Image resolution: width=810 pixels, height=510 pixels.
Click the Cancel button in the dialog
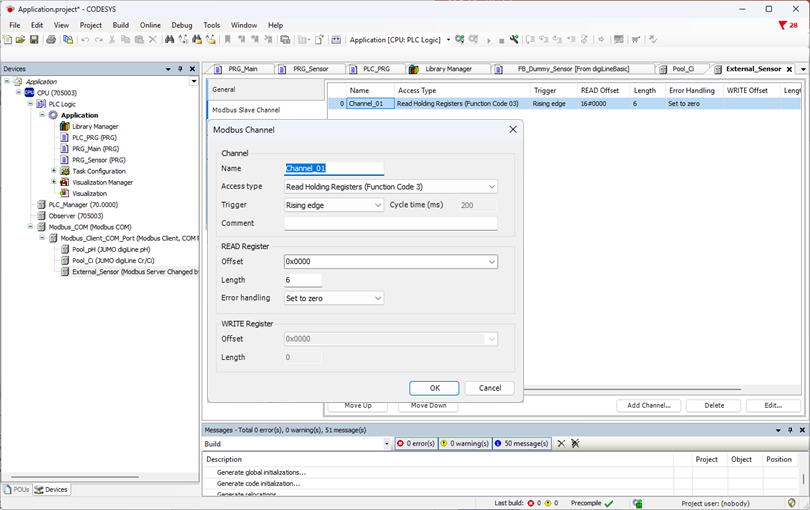(490, 388)
